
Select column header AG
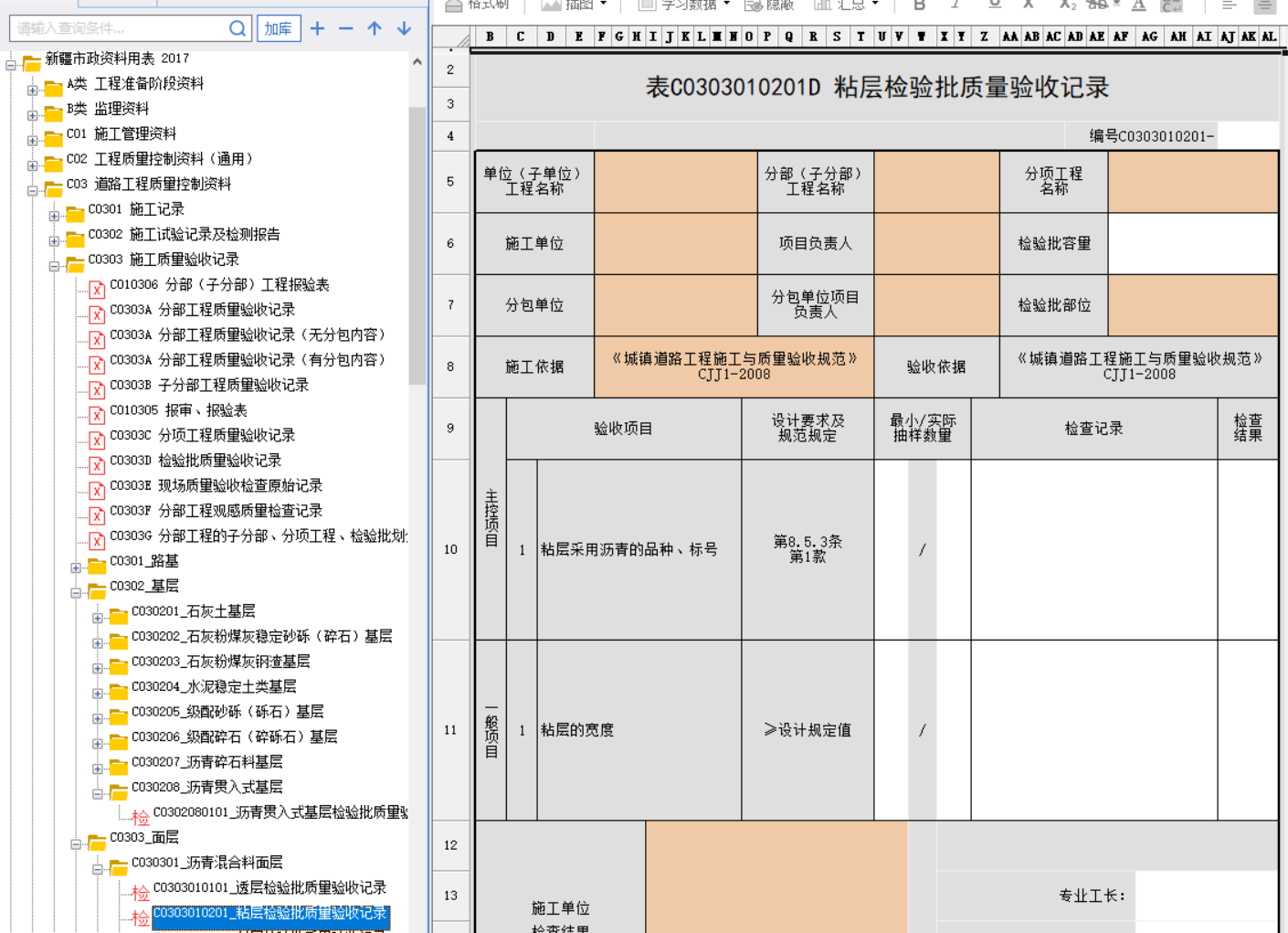tap(1149, 37)
